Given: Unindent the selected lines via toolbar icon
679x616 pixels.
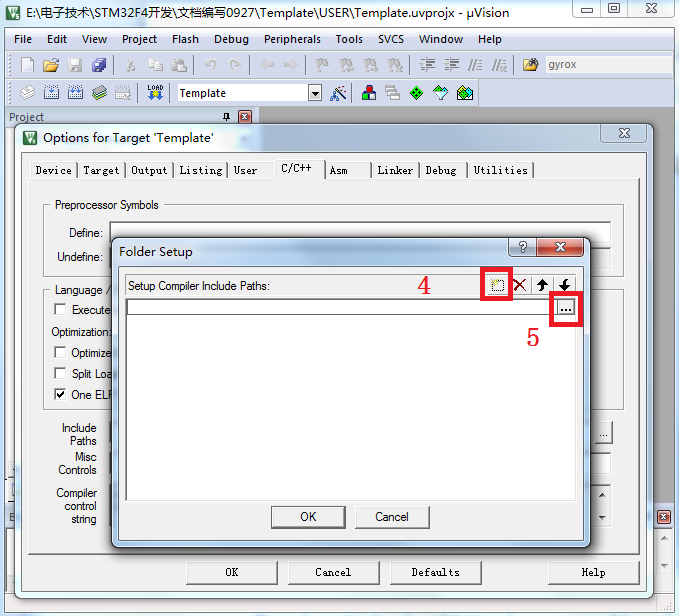Looking at the screenshot, I should coord(452,65).
